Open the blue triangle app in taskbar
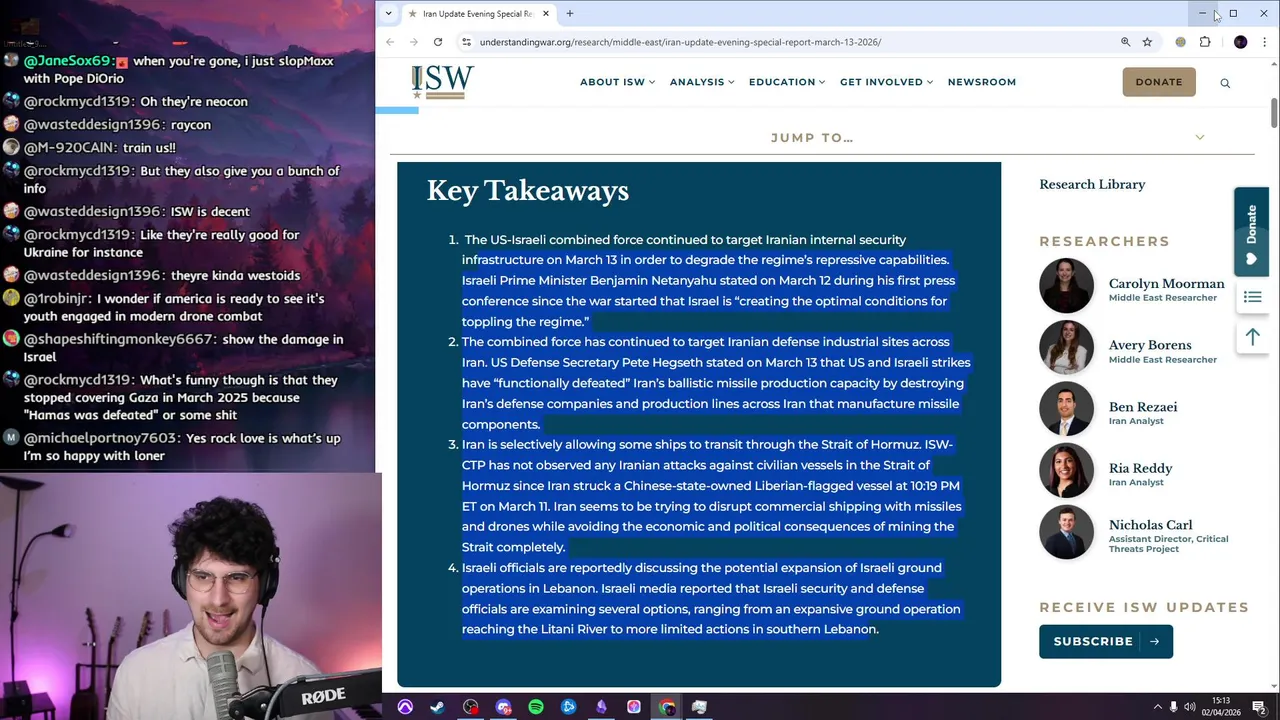 [x=569, y=707]
